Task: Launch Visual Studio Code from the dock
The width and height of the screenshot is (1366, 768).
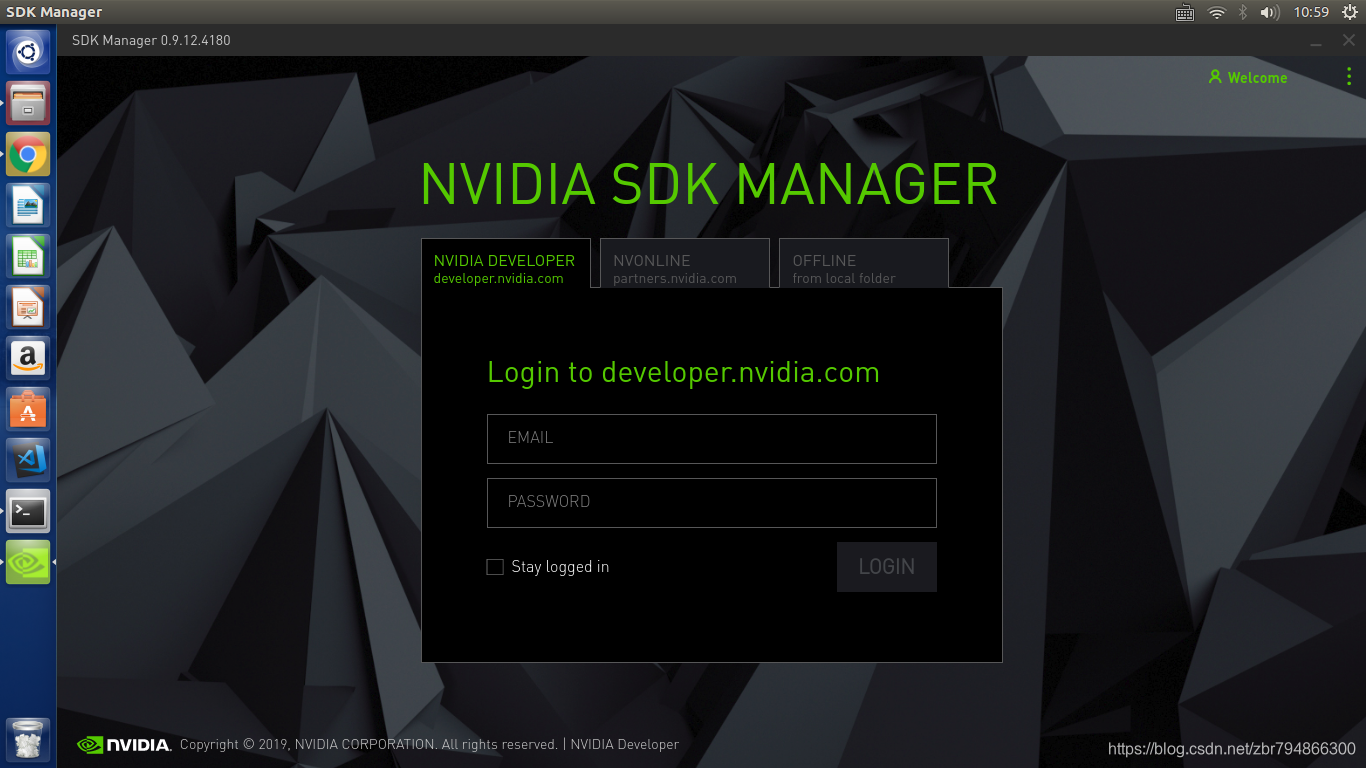Action: pyautogui.click(x=28, y=460)
